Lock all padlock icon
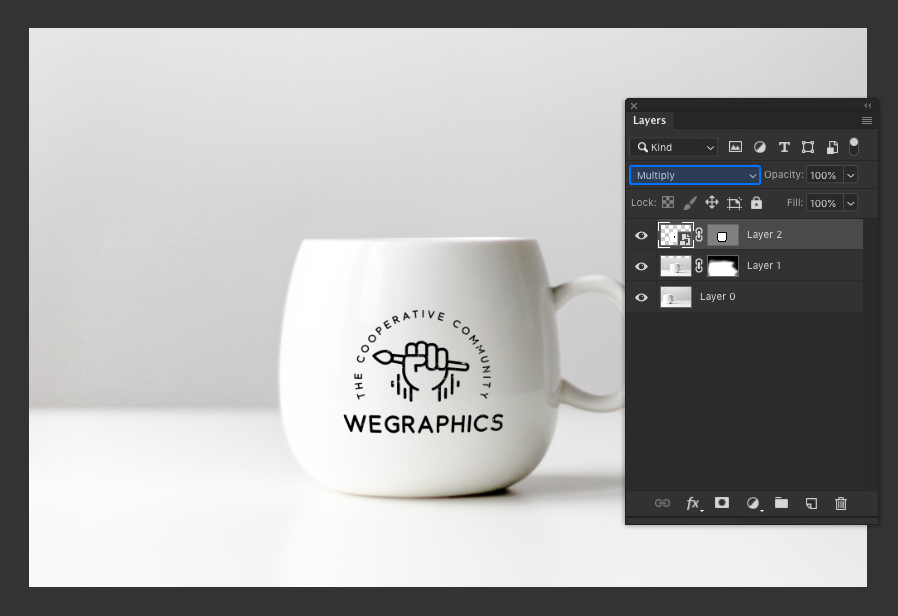Screen dimensions: 898x616 tap(757, 202)
